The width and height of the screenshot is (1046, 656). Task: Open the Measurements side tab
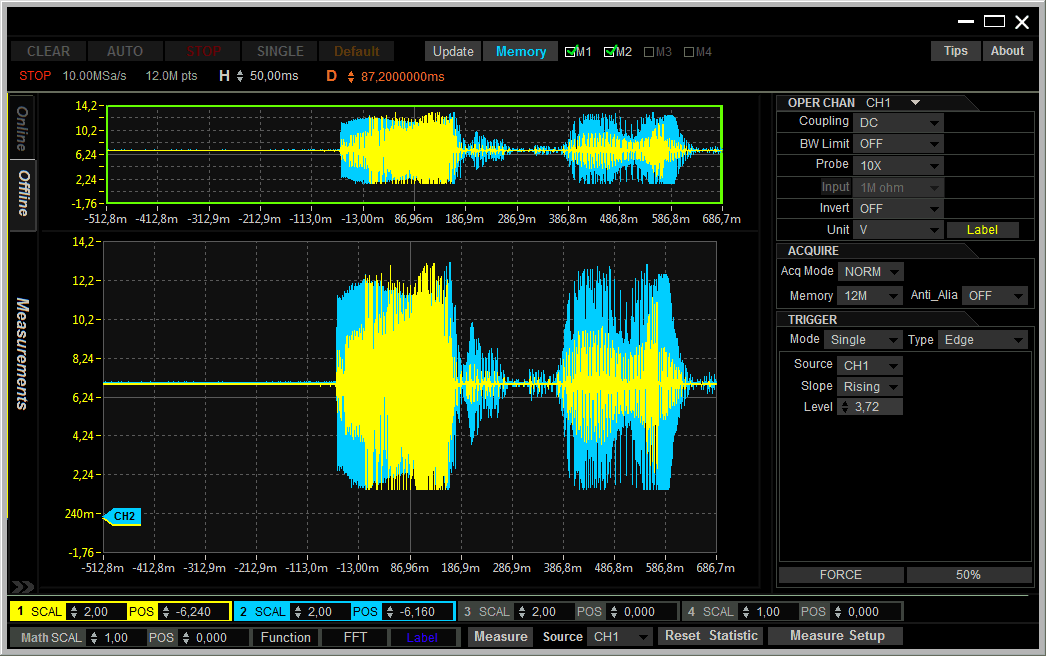coord(22,354)
